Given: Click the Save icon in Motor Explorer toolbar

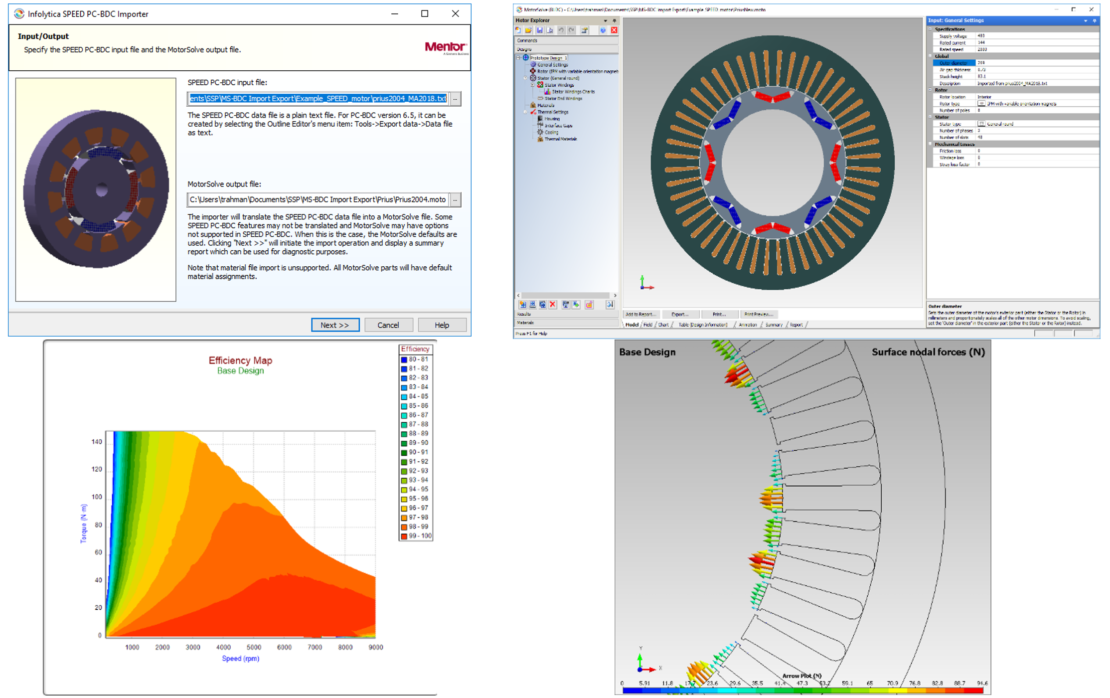Looking at the screenshot, I should (x=540, y=30).
